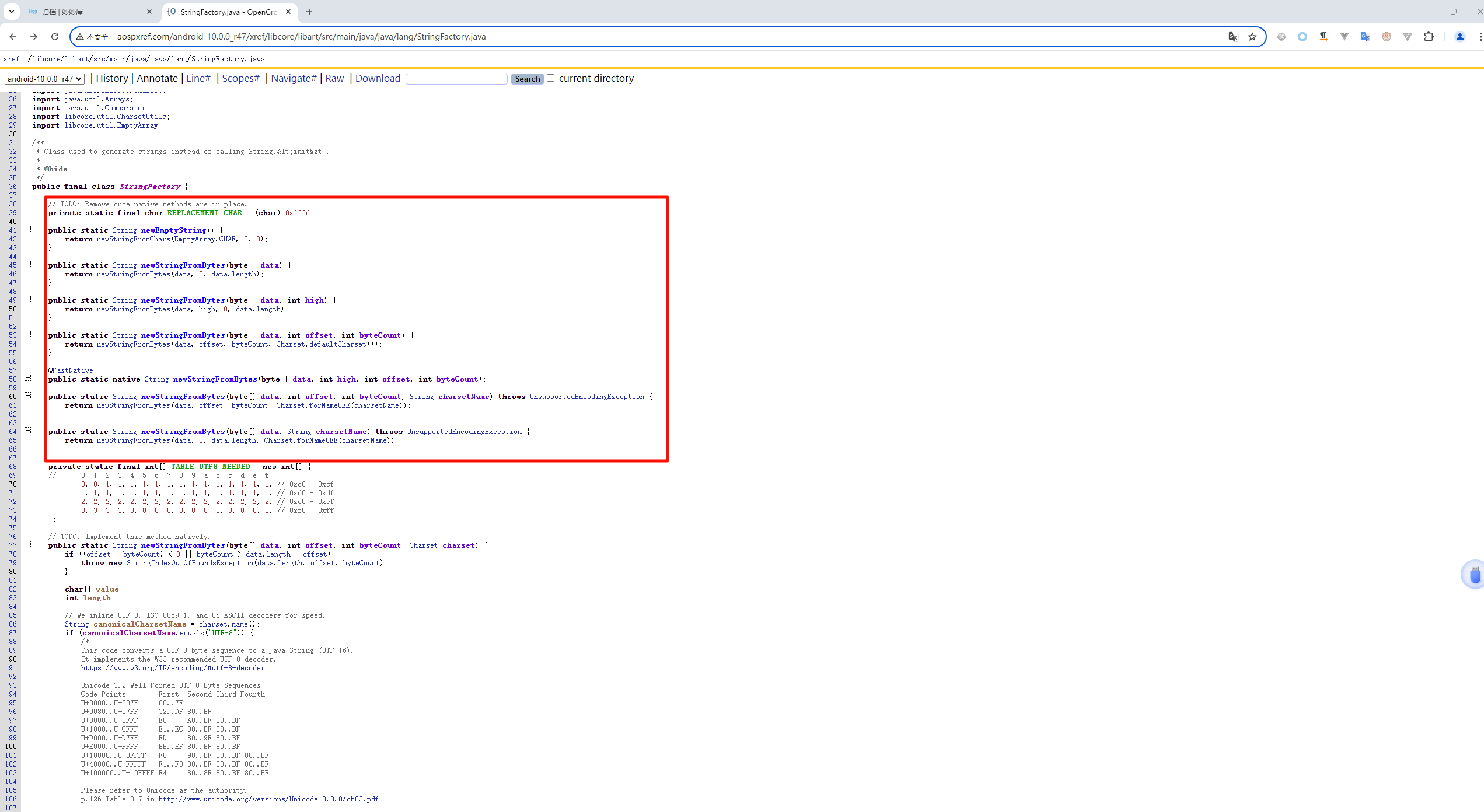Click the translate page icon in address bar
The image size is (1484, 812).
[x=1233, y=37]
